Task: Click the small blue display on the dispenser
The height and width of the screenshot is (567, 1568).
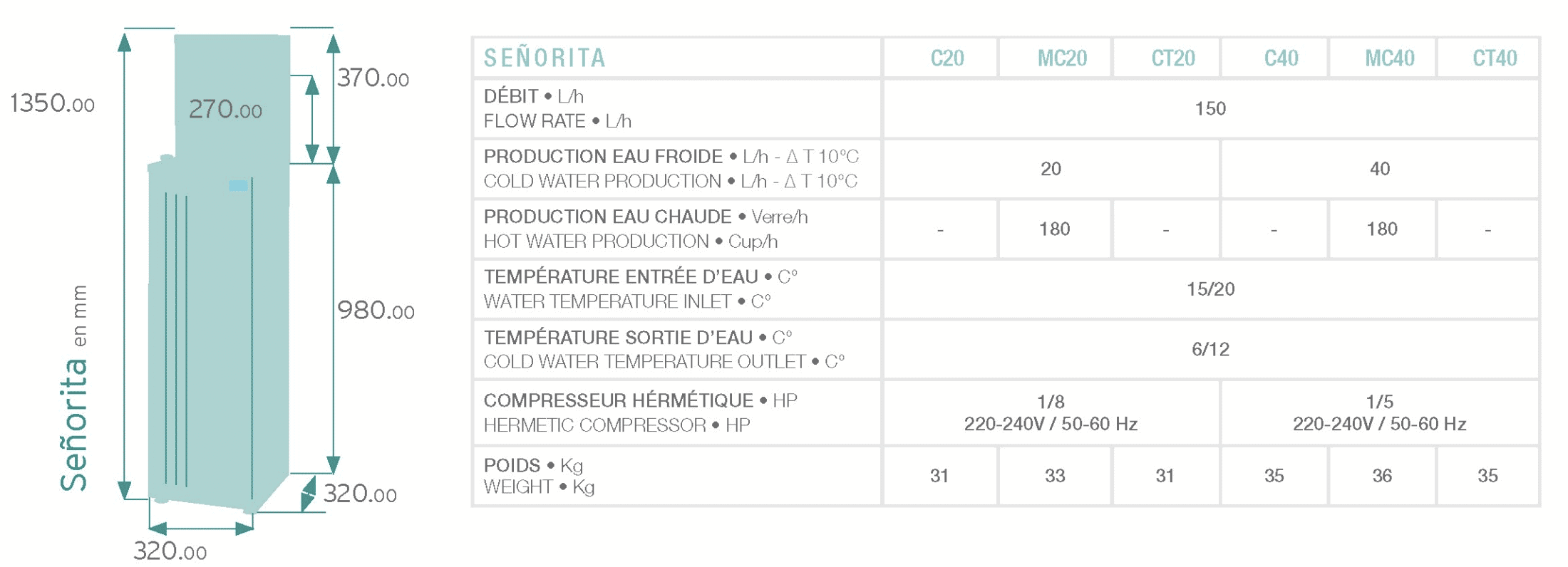Action: point(238,186)
